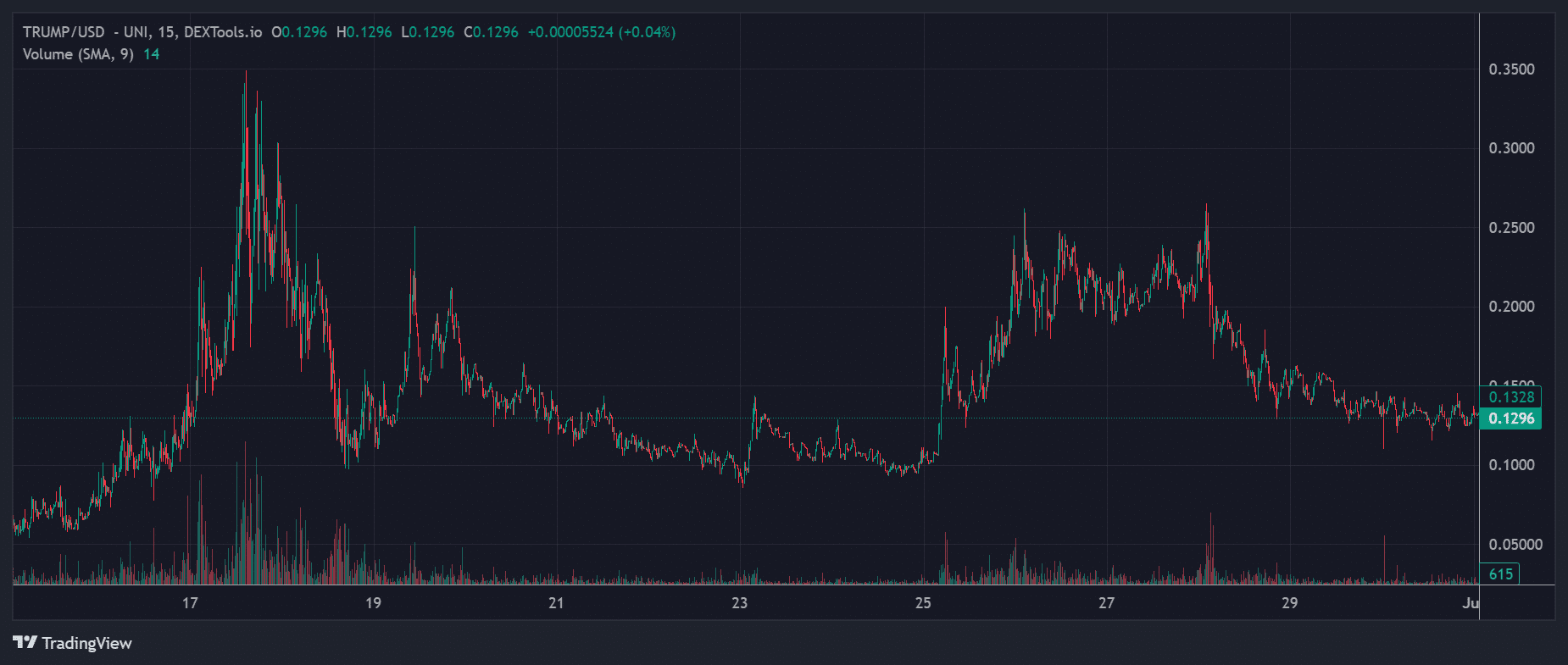Viewport: 1568px width, 665px height.
Task: Click the 0.2000 price axis label
Action: pyautogui.click(x=1512, y=307)
